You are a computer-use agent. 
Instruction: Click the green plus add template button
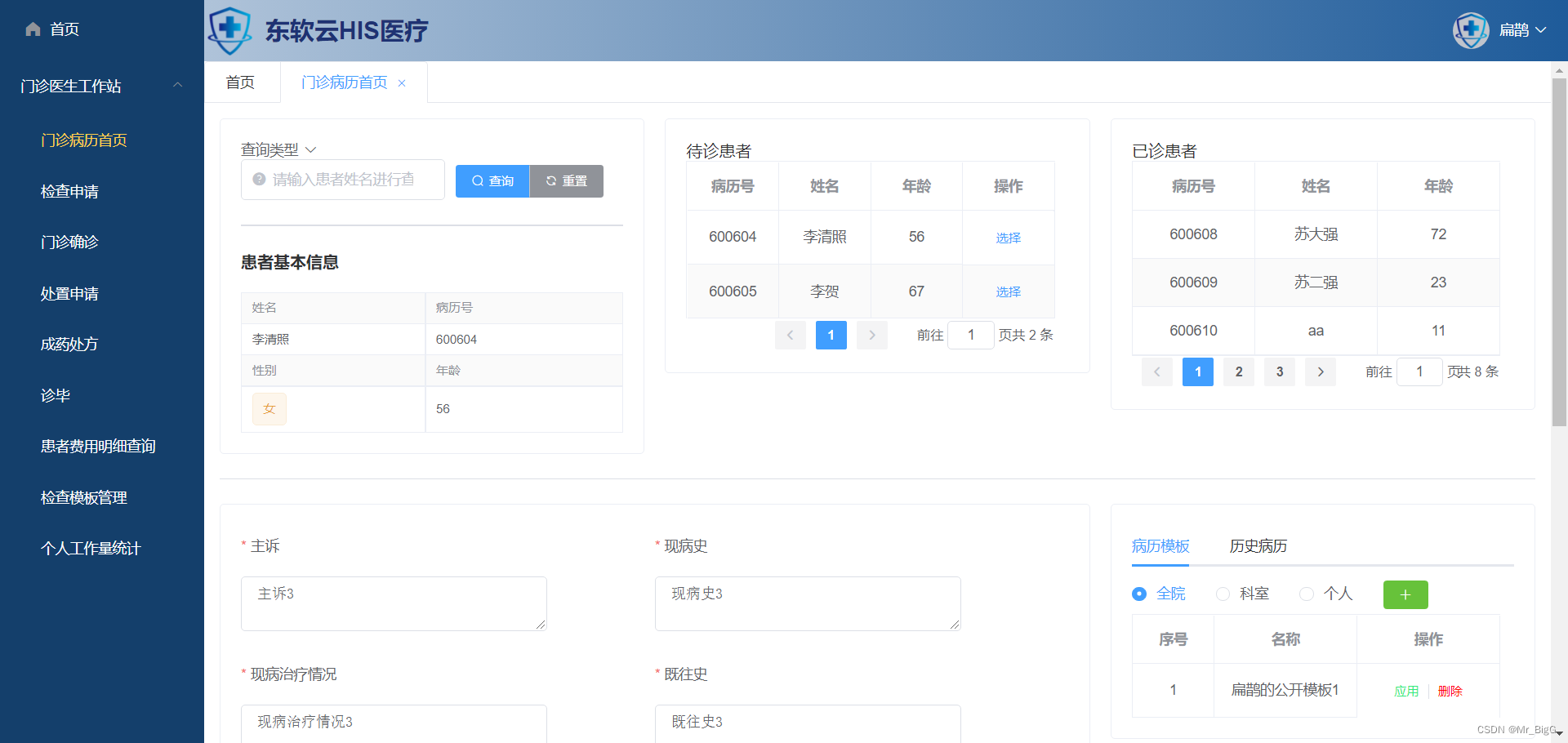(1405, 594)
